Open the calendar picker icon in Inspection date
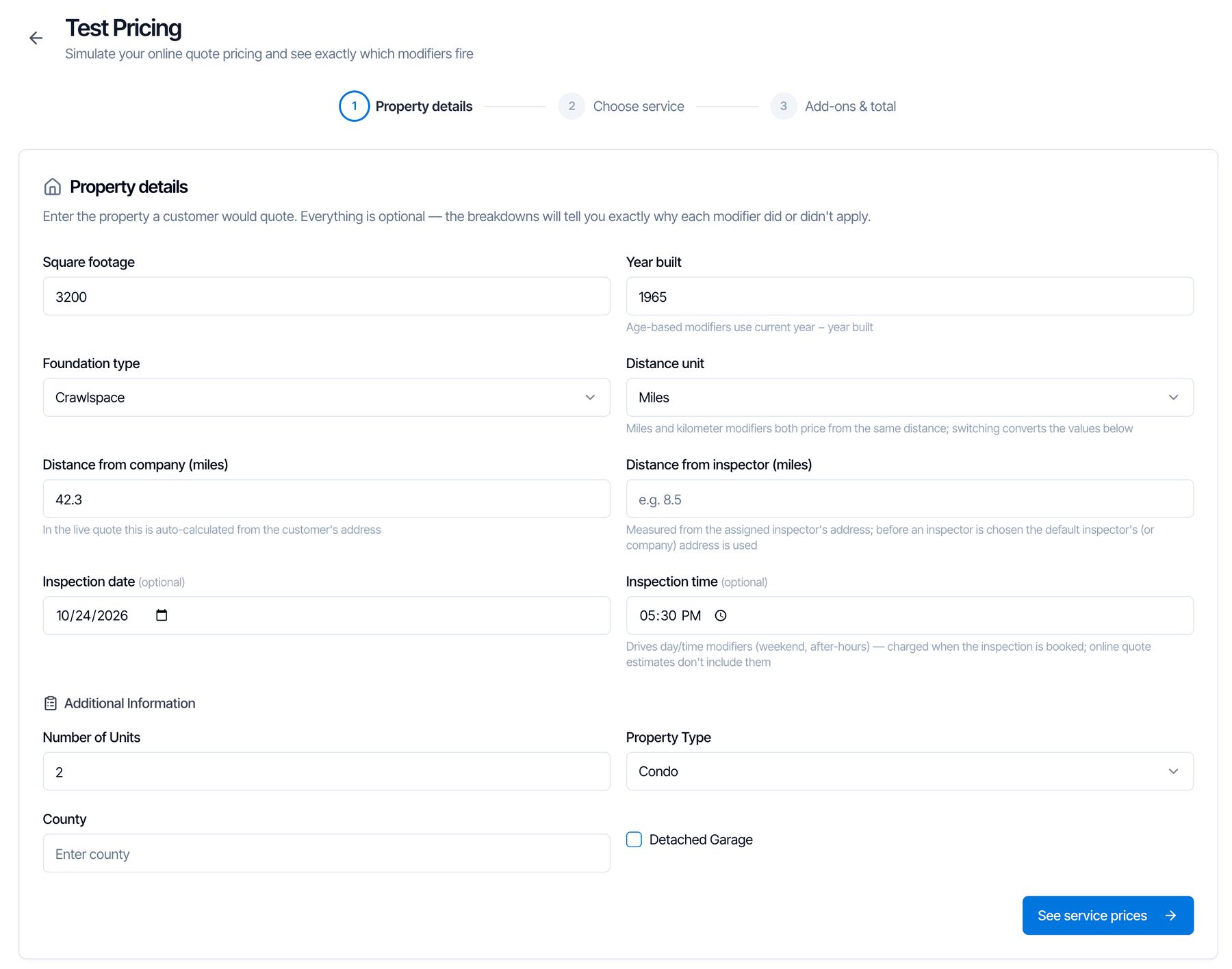1232x969 pixels. tap(162, 615)
